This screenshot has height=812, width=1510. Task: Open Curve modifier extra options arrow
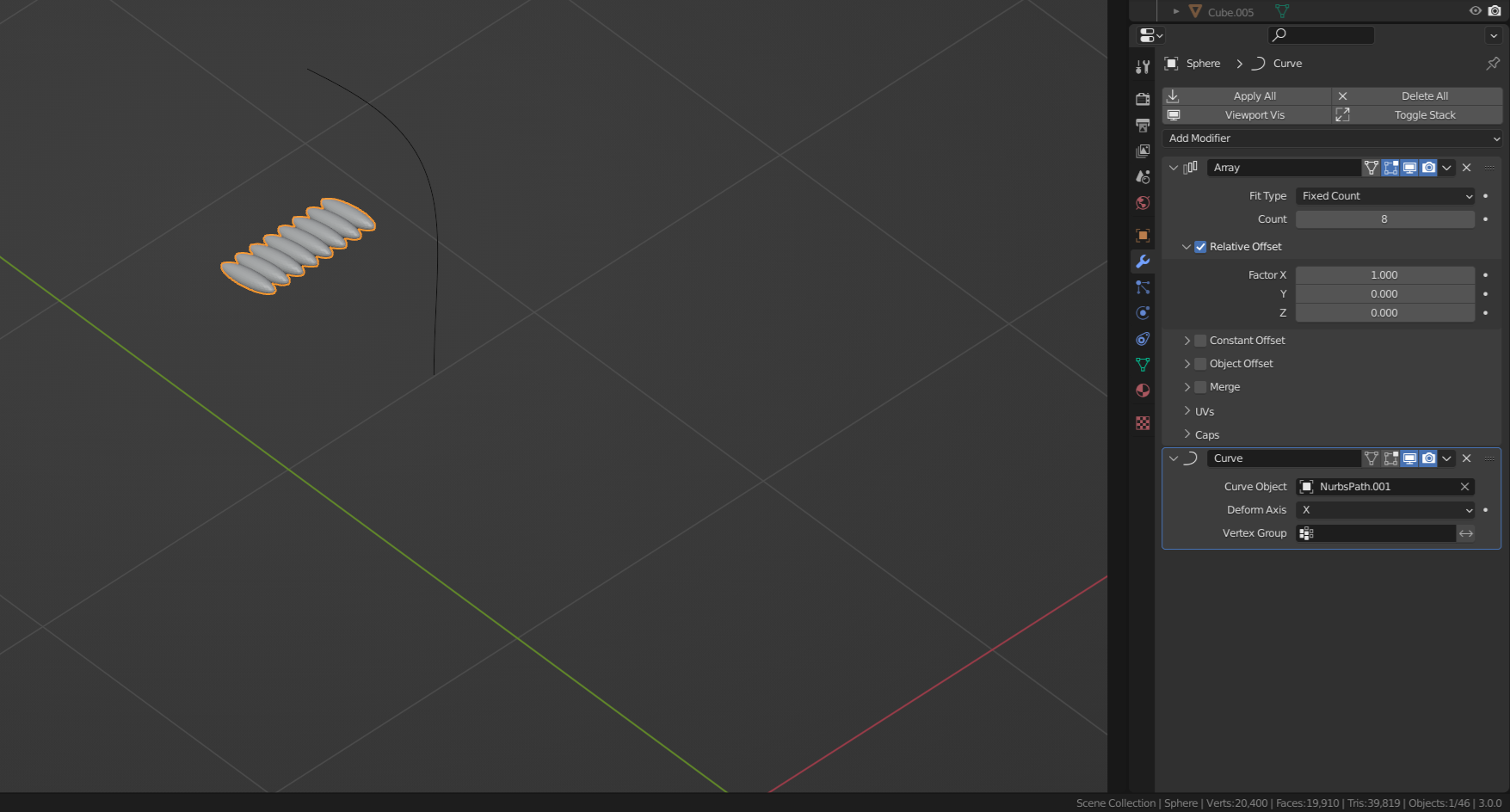pos(1447,458)
